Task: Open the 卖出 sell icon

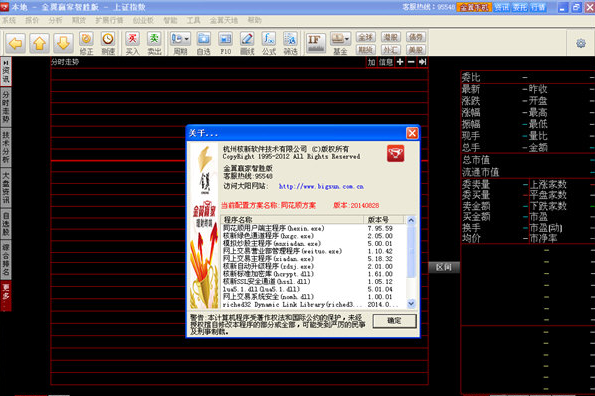Action: pyautogui.click(x=154, y=43)
